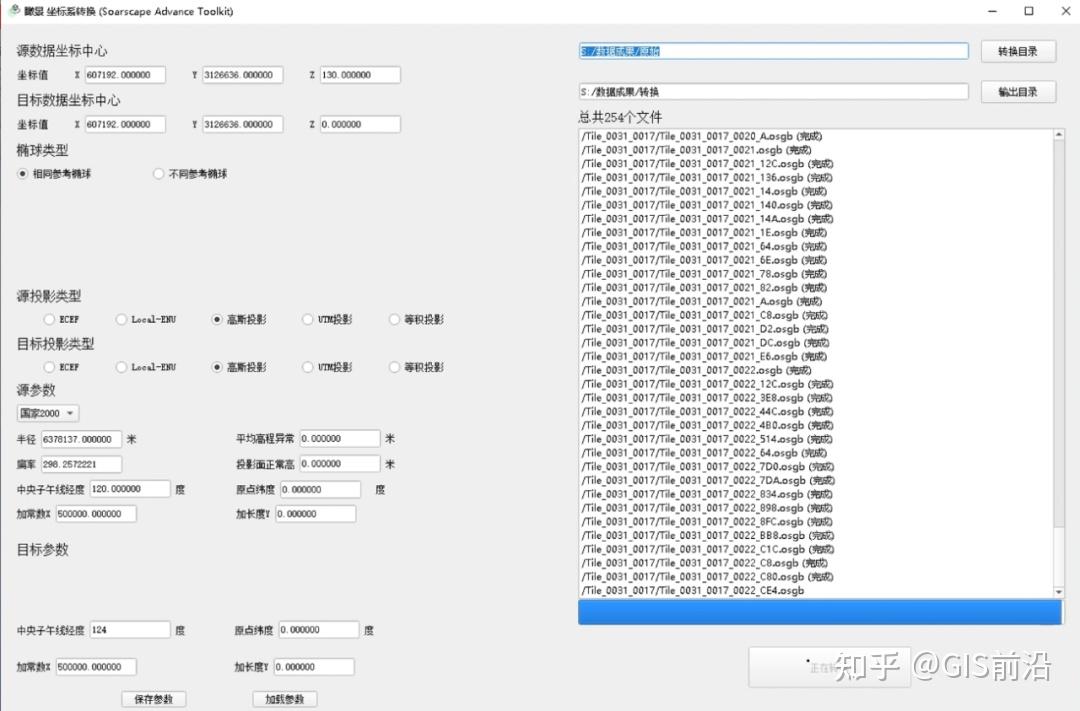The height and width of the screenshot is (711, 1080).
Task: Click the blue conversion progress bar
Action: pos(820,611)
